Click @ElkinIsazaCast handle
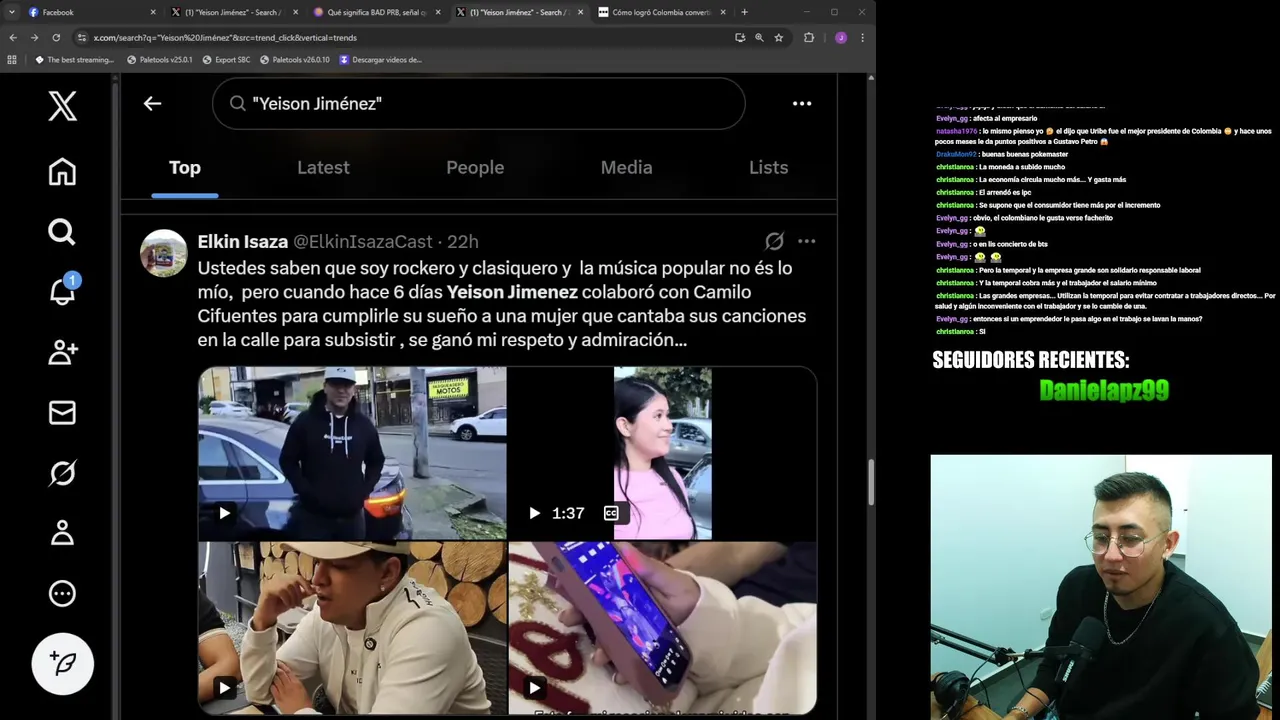 point(362,242)
